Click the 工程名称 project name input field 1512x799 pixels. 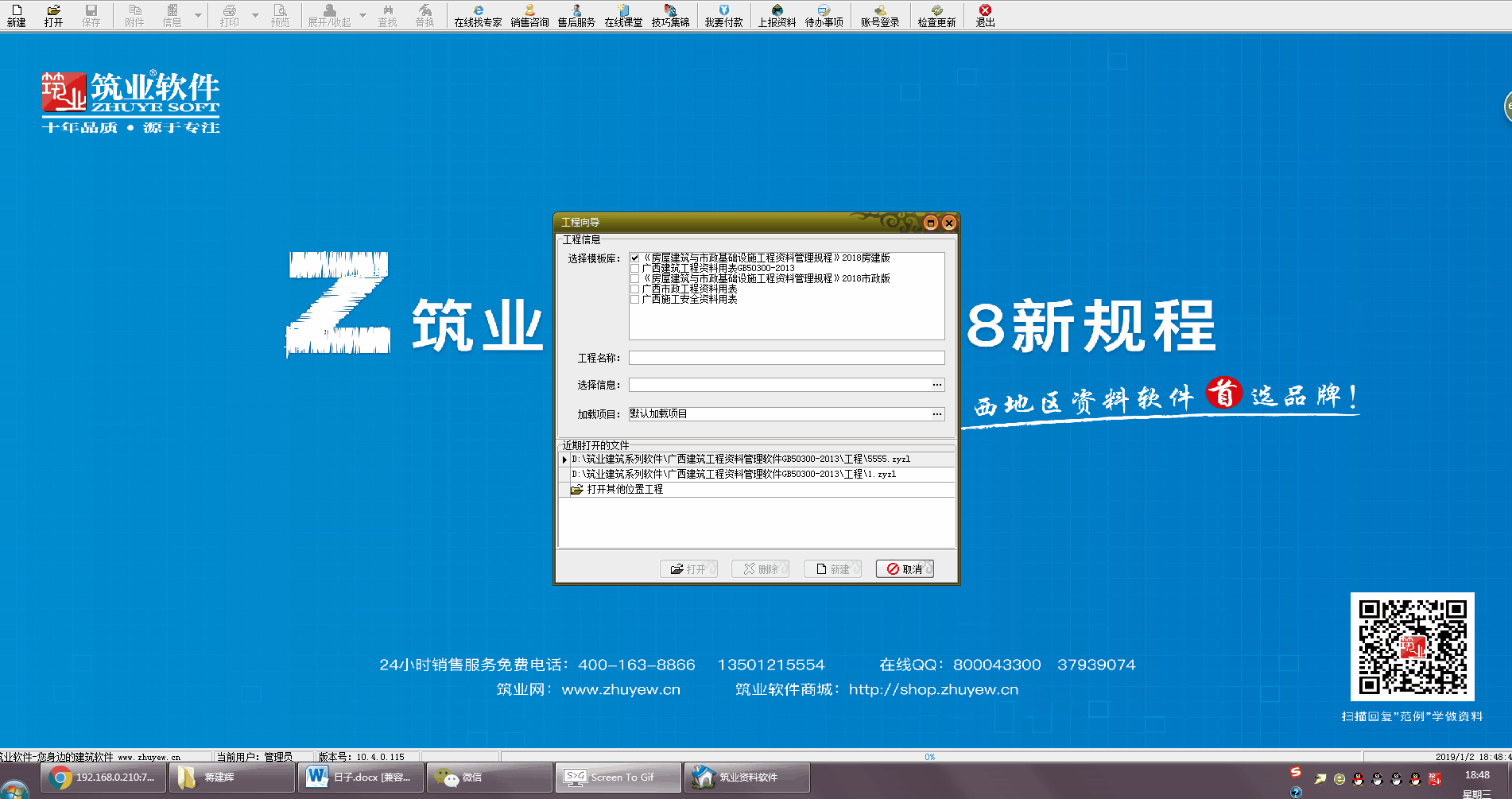(x=786, y=359)
